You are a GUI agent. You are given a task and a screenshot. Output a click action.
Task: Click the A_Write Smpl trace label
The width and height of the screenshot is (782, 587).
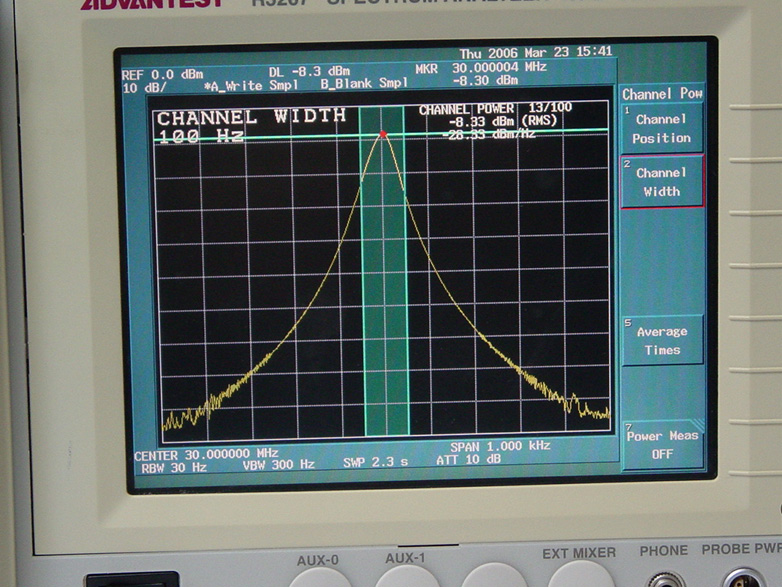click(x=246, y=86)
